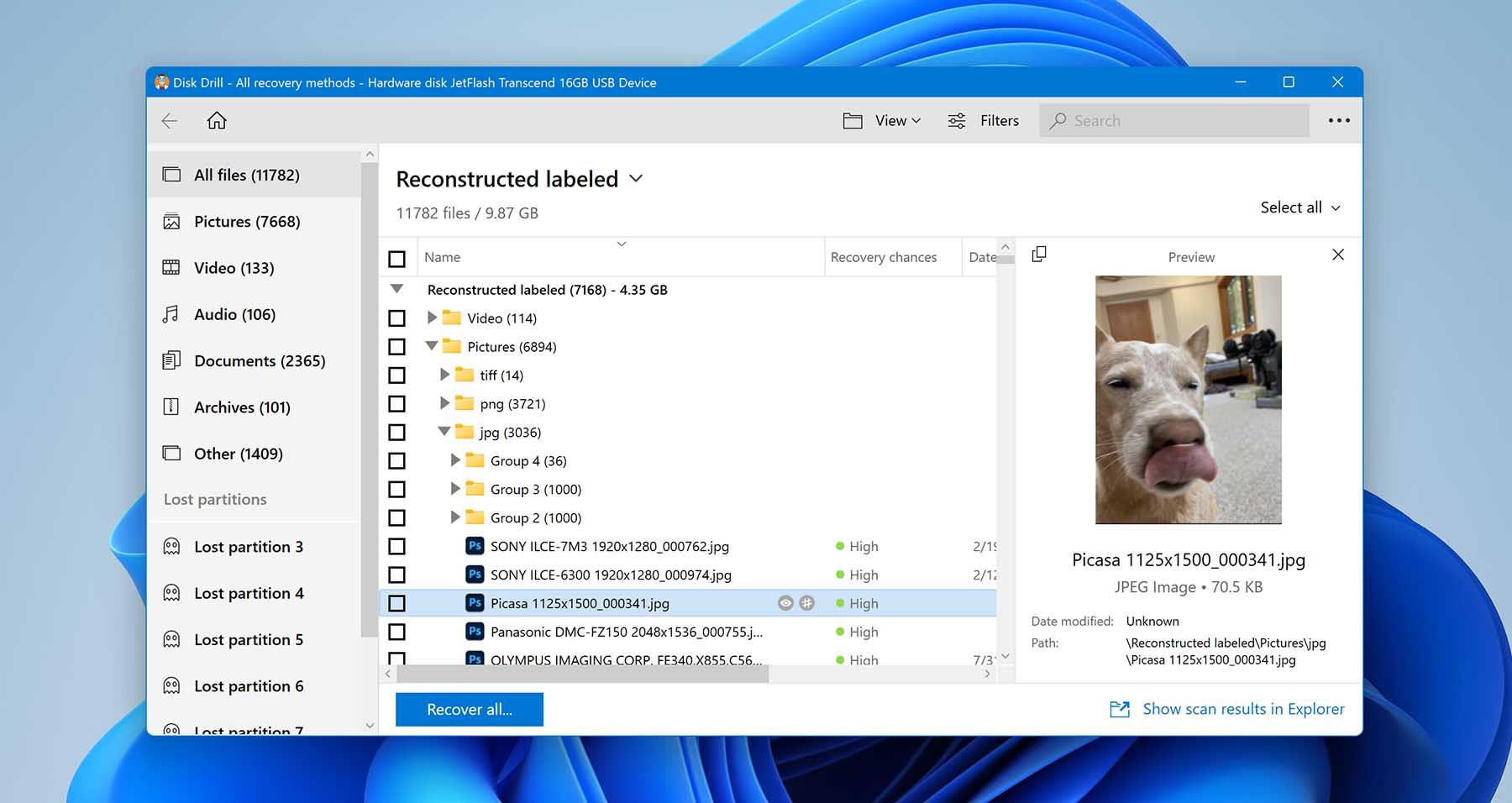
Task: Close the Preview panel
Action: [x=1338, y=255]
